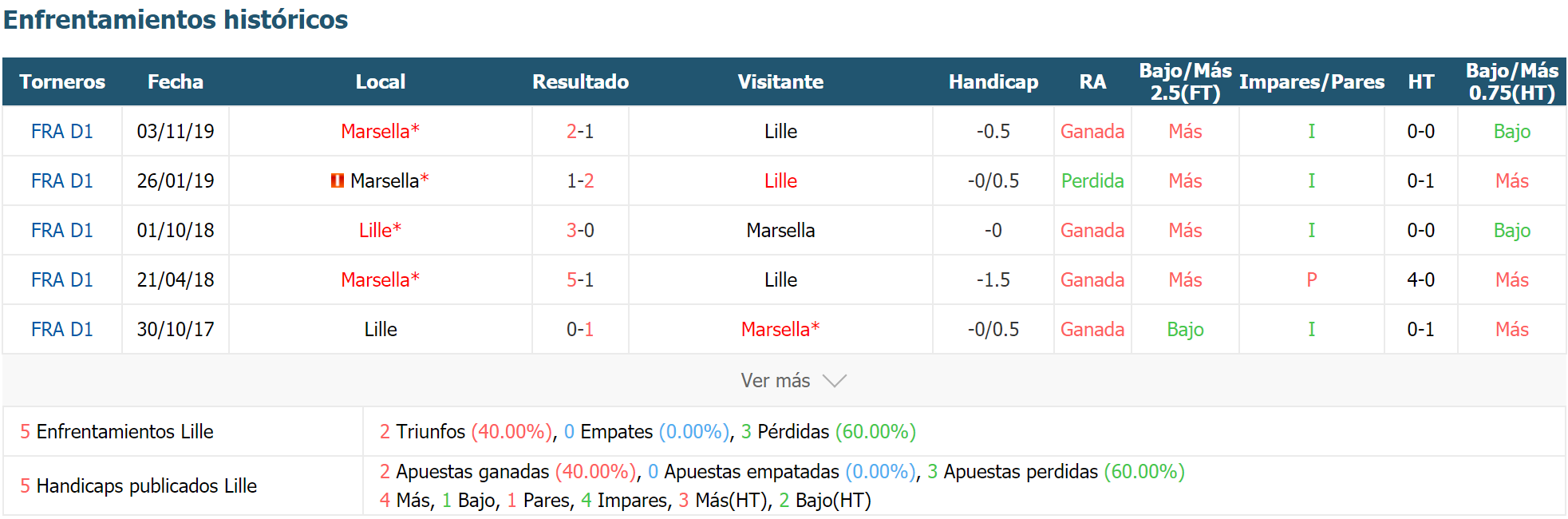Click the red Lille visitor on 26/01/19
Viewport: 1568px width, 519px height.
(x=780, y=181)
